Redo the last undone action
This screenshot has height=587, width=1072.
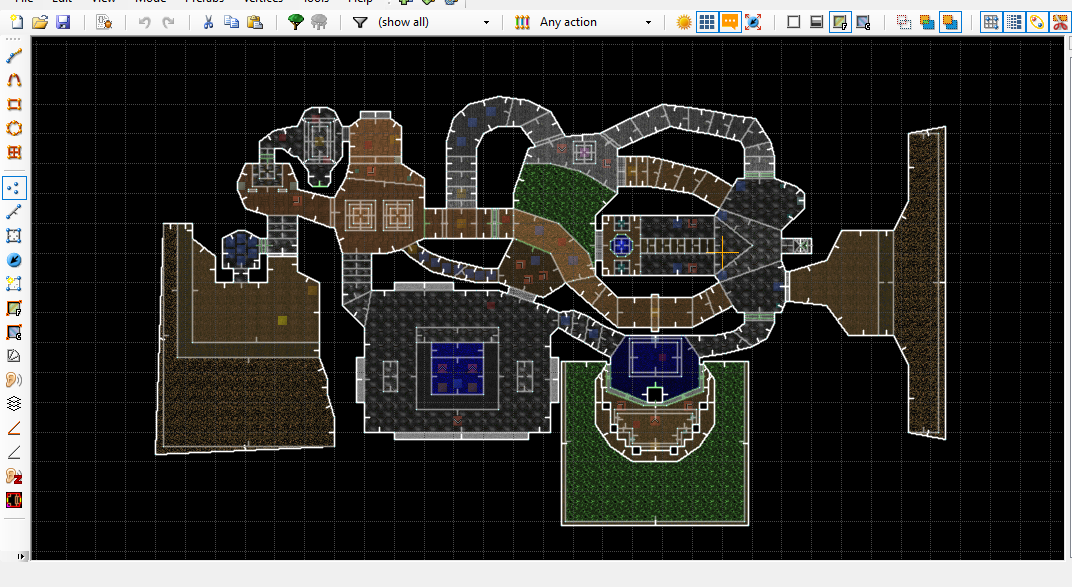[168, 22]
